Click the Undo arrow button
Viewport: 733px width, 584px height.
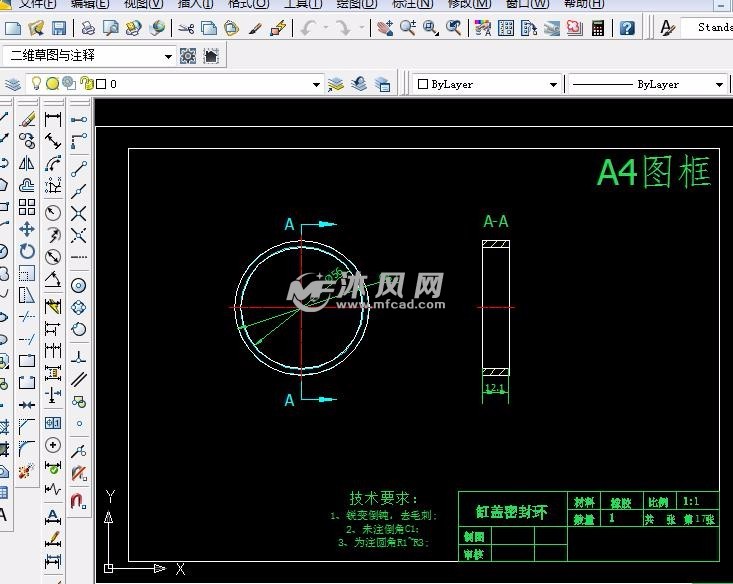tap(309, 28)
